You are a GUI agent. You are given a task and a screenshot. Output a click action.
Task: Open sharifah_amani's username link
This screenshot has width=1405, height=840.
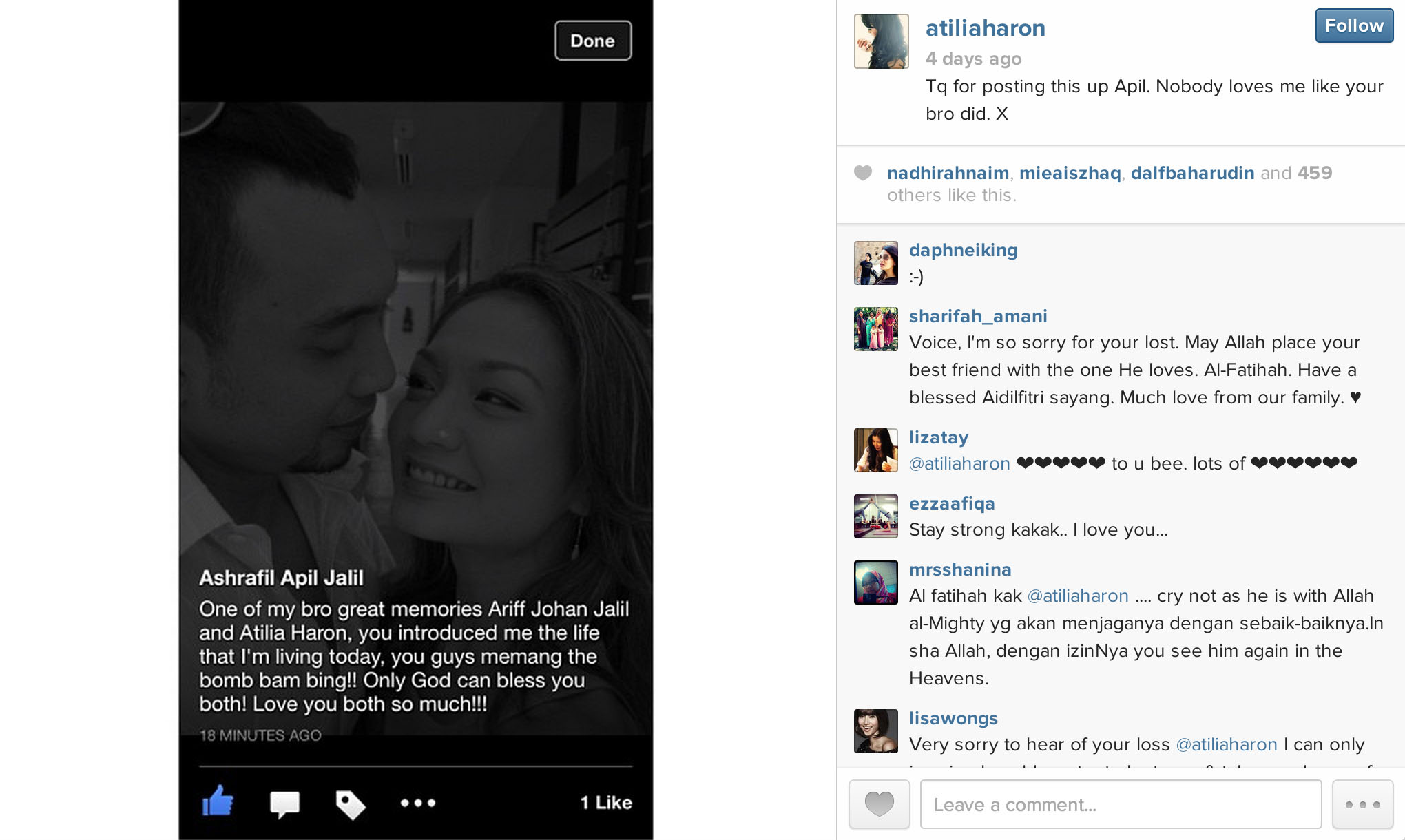click(x=977, y=316)
